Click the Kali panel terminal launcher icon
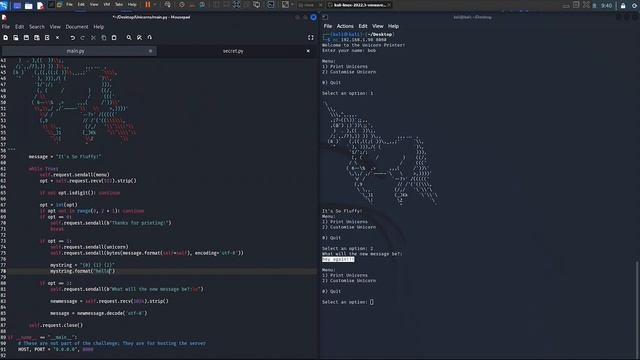Image resolution: width=640 pixels, height=360 pixels. pos(51,5)
